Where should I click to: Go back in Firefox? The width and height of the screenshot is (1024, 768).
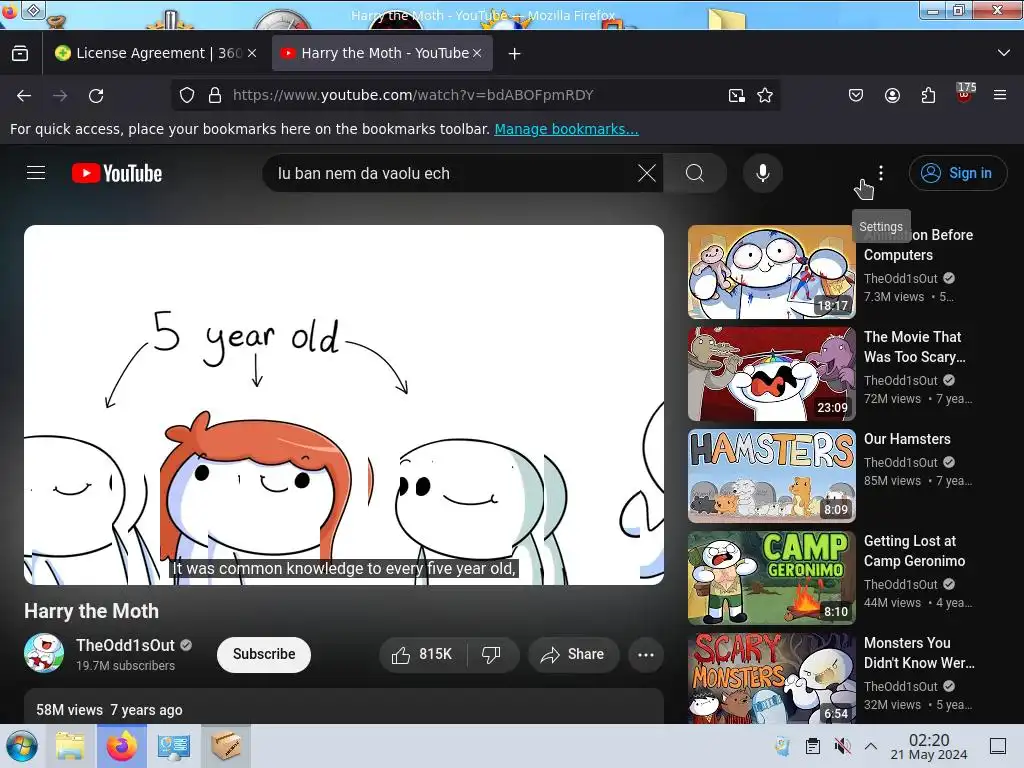coord(24,96)
